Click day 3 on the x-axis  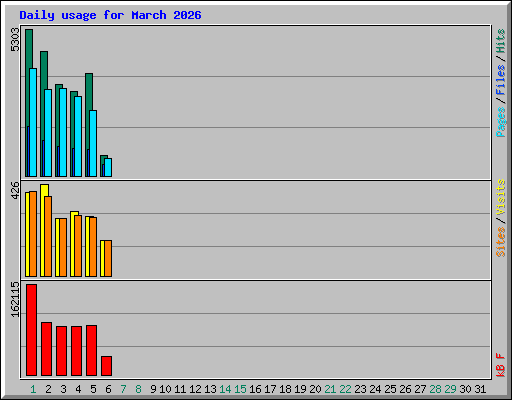click(x=63, y=389)
